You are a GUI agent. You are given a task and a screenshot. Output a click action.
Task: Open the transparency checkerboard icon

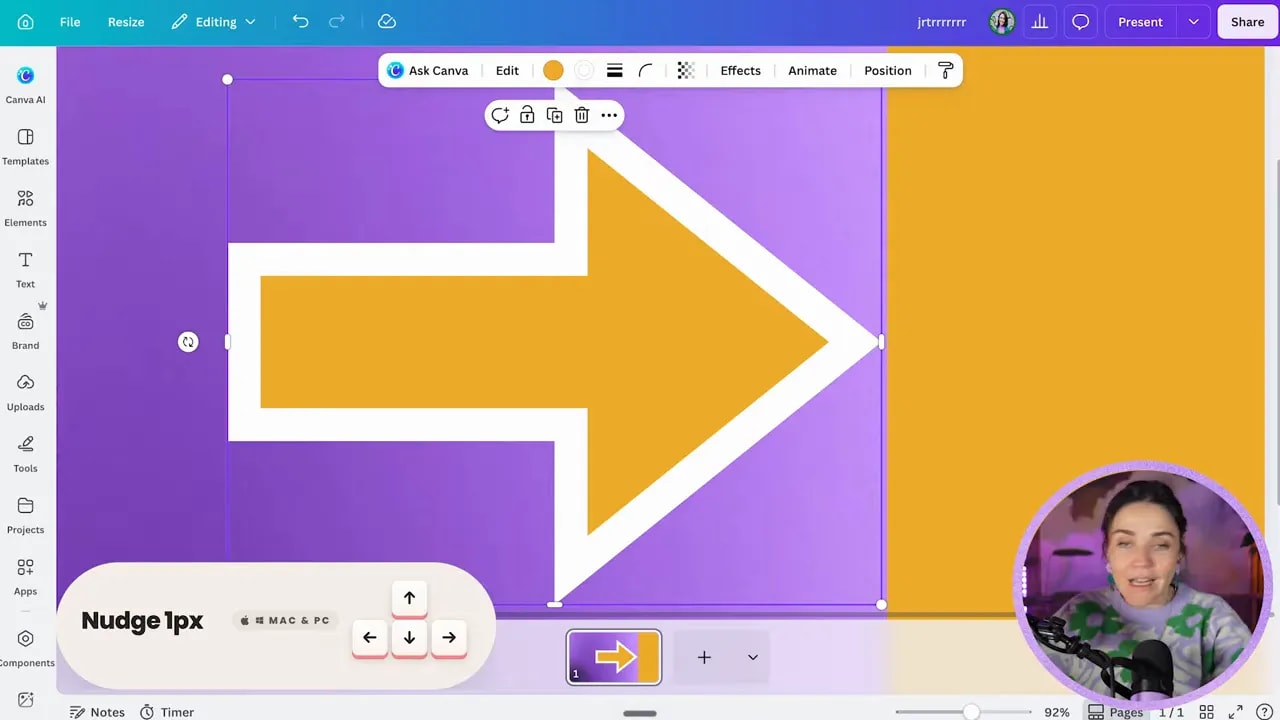point(686,70)
